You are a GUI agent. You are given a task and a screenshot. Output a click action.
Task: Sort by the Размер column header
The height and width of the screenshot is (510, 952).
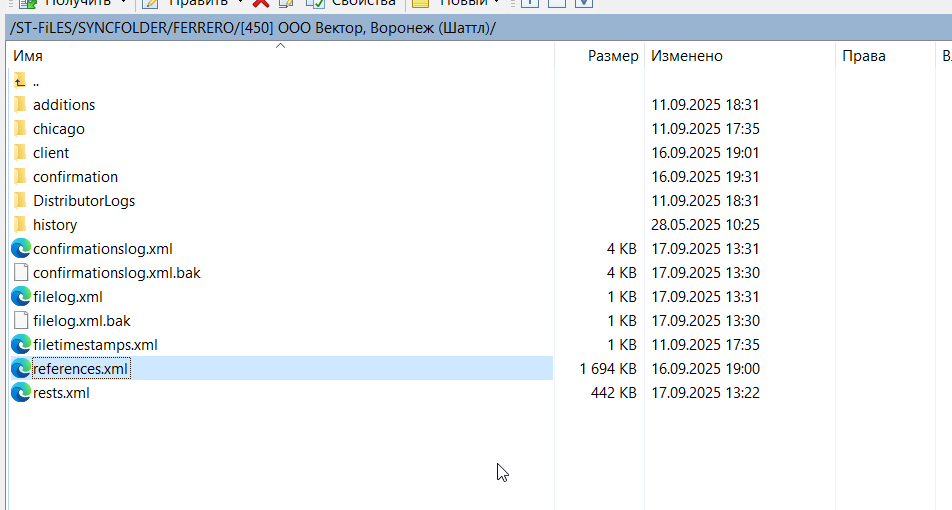tap(600, 56)
